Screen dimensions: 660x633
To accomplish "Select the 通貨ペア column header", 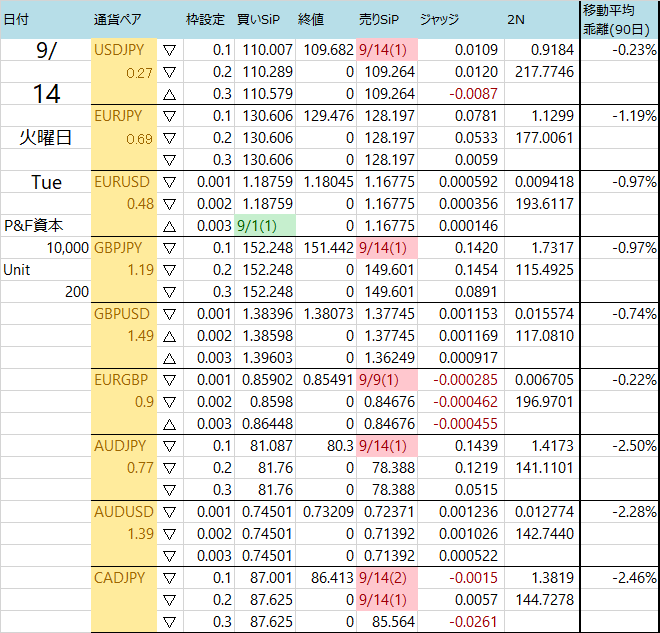I will pyautogui.click(x=117, y=19).
